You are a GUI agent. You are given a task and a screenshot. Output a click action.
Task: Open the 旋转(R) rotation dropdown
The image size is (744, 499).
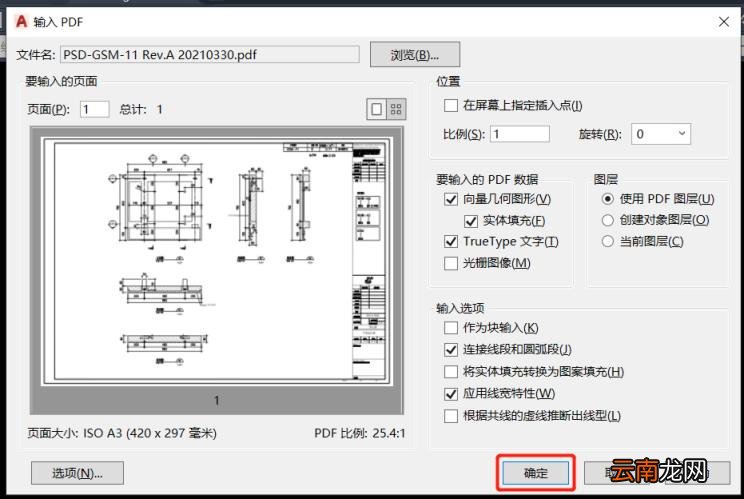[660, 134]
